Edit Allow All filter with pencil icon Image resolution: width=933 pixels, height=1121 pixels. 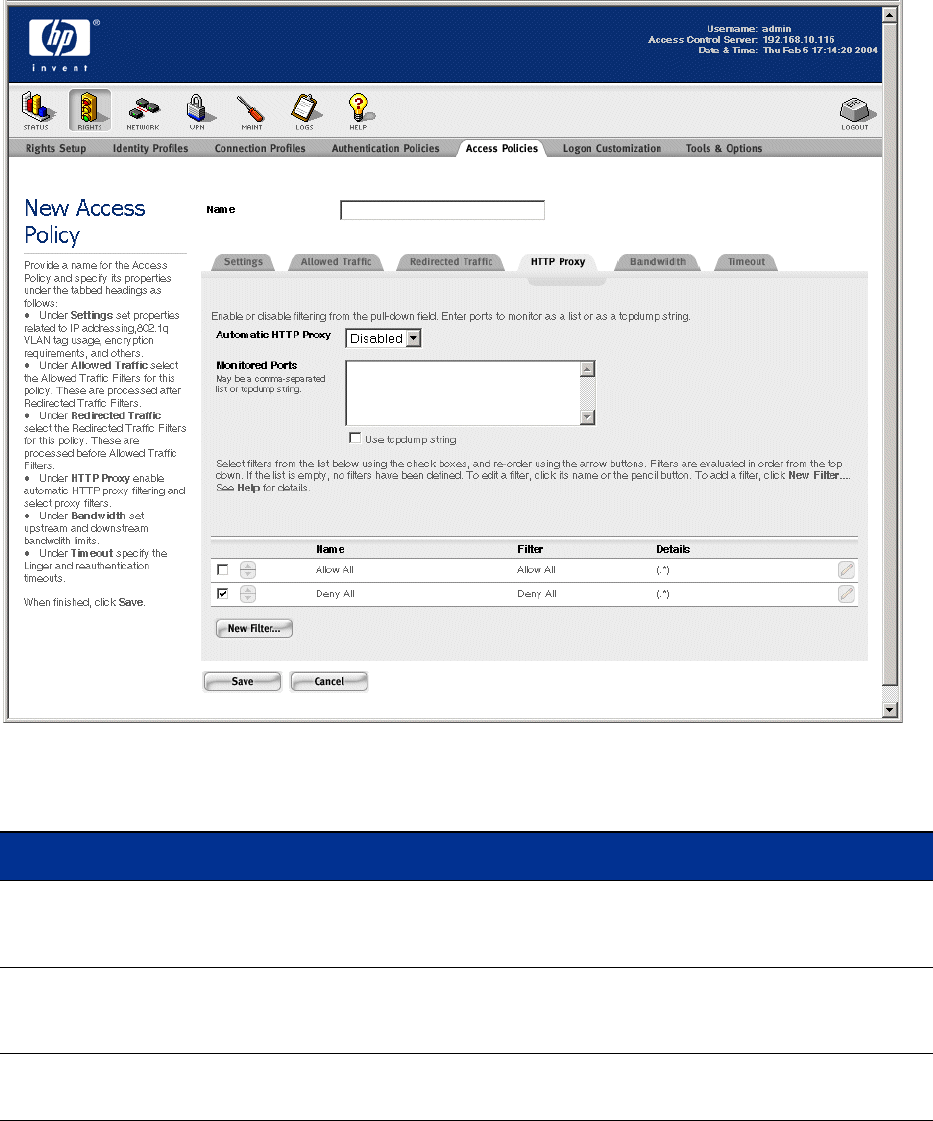tap(846, 570)
